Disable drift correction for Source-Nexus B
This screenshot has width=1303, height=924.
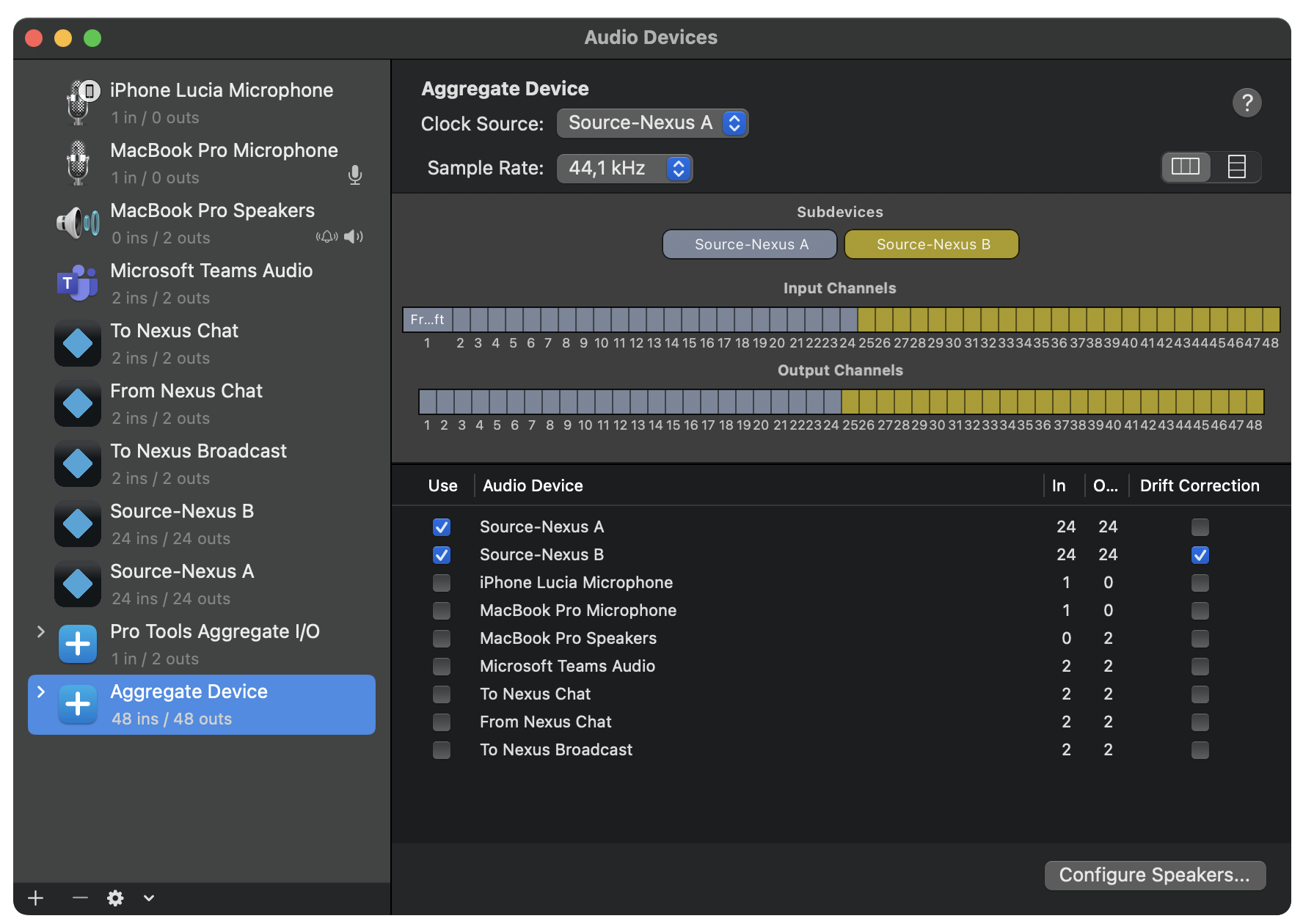pyautogui.click(x=1200, y=555)
